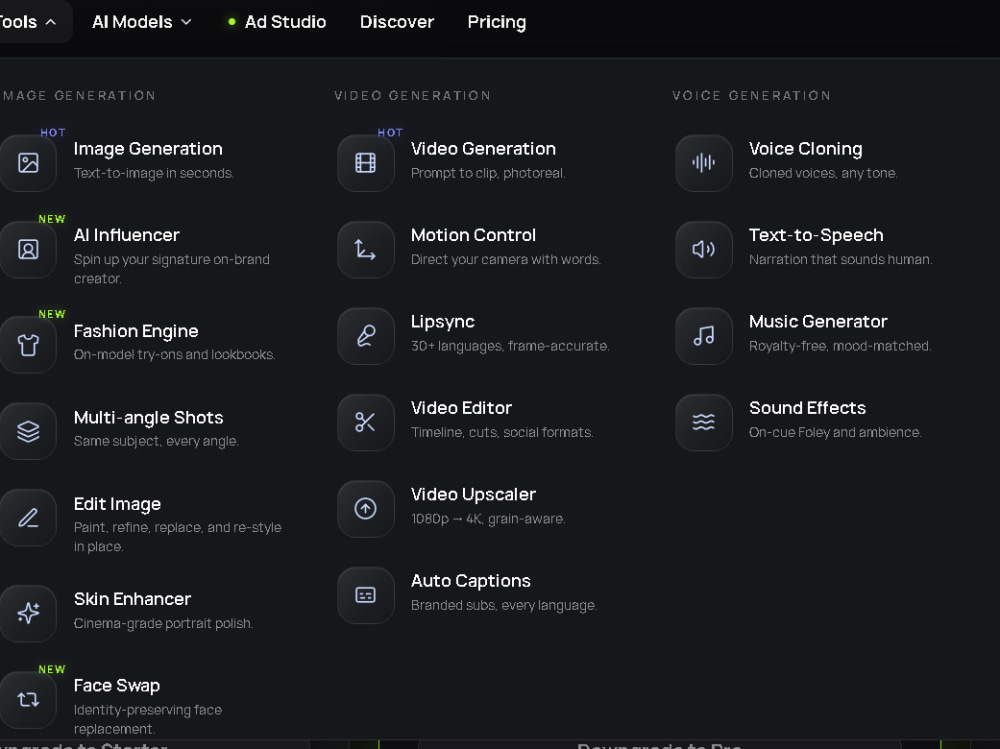1000x749 pixels.
Task: Choose the Multi-angle Shots layers icon
Action: click(28, 431)
